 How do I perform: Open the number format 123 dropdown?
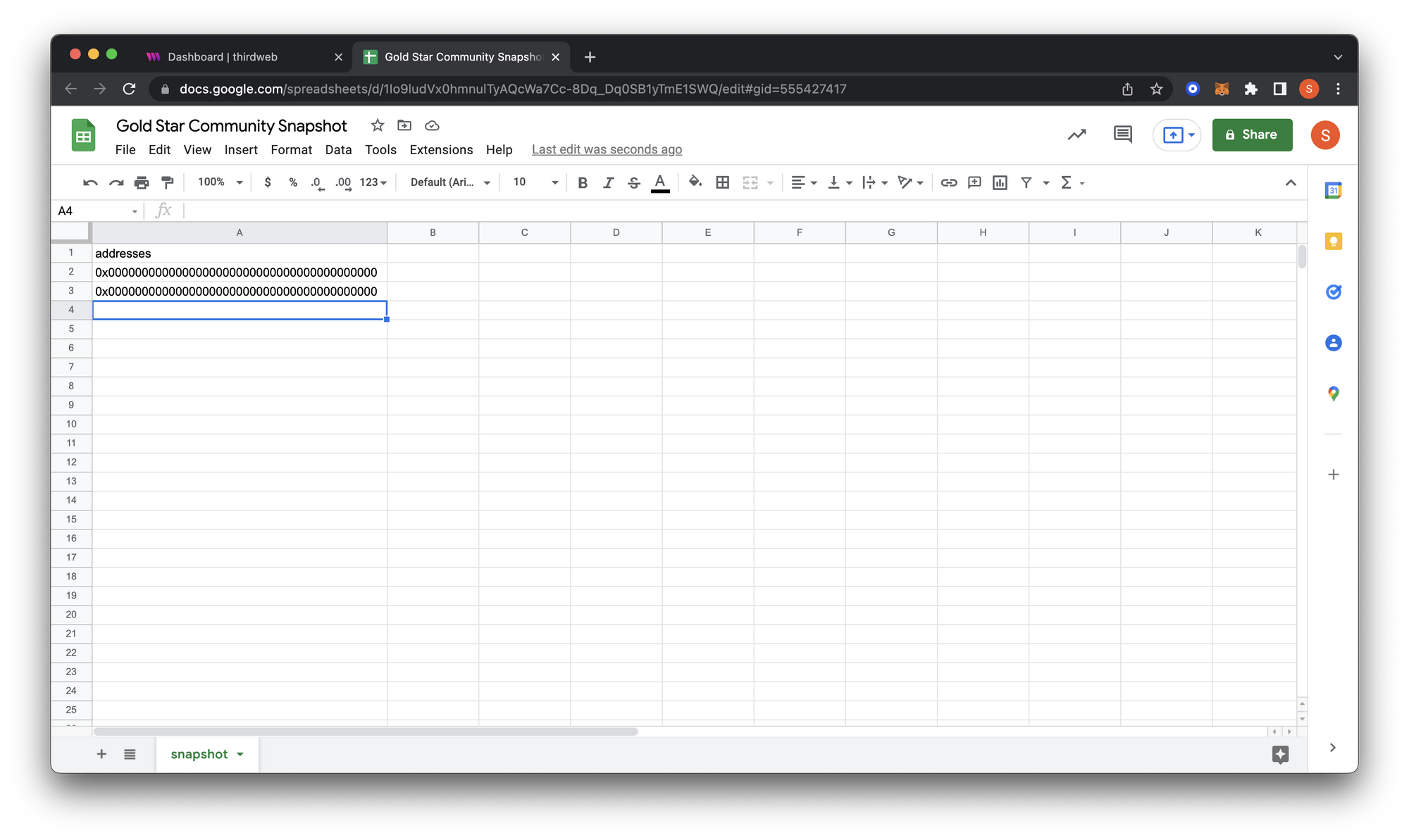(x=373, y=182)
